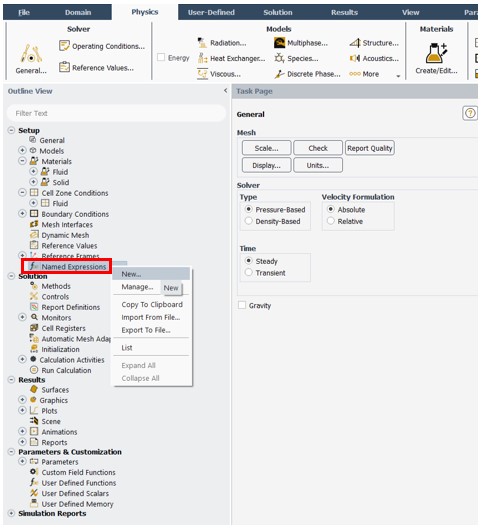Collapse the Materials tree node
Image resolution: width=484 pixels, height=528 pixels.
(22, 161)
